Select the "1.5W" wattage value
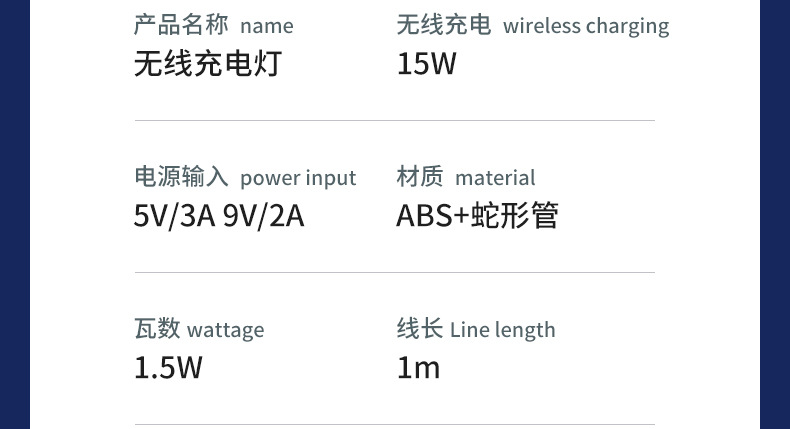The width and height of the screenshot is (790, 429). [168, 367]
